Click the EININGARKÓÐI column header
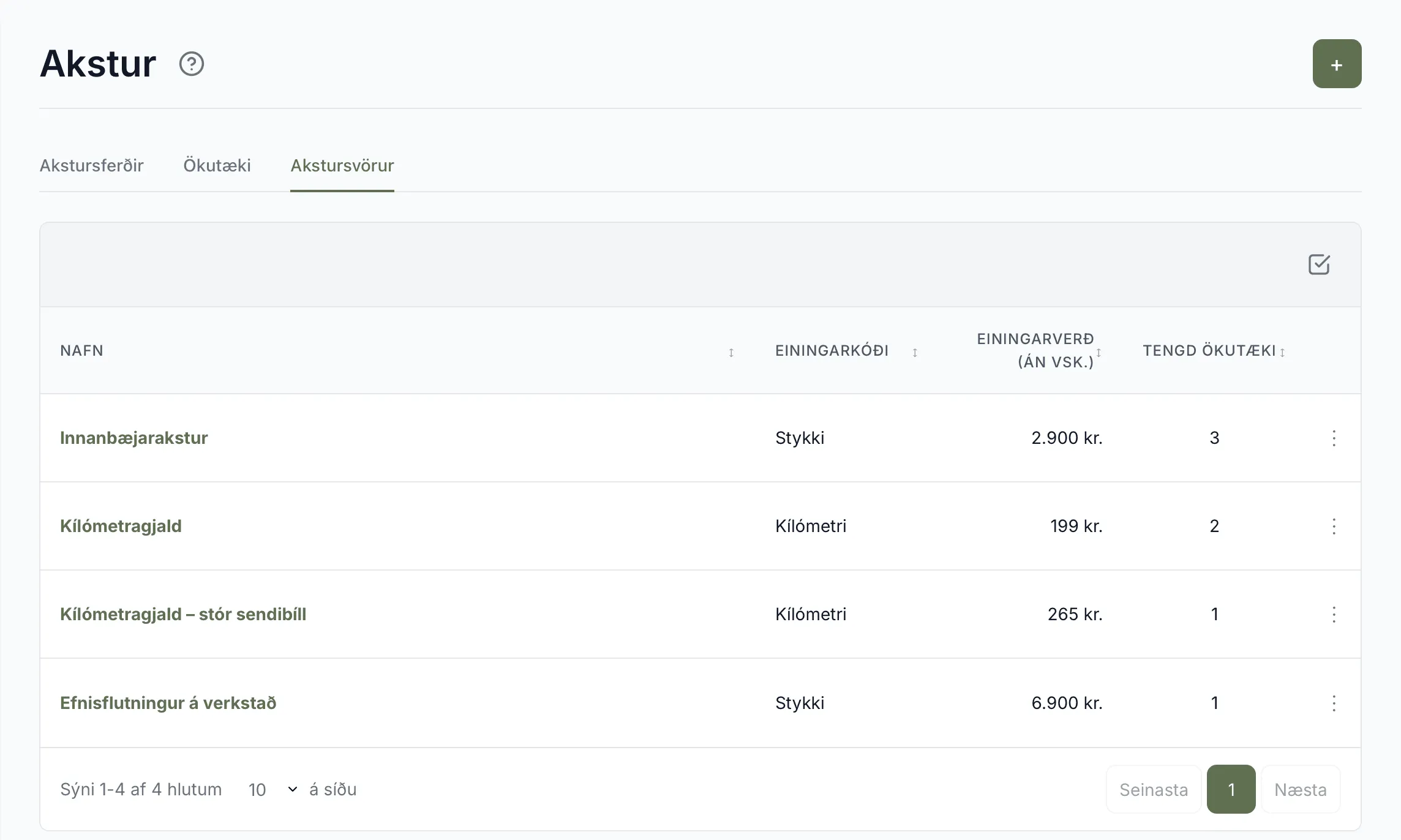 pyautogui.click(x=832, y=351)
